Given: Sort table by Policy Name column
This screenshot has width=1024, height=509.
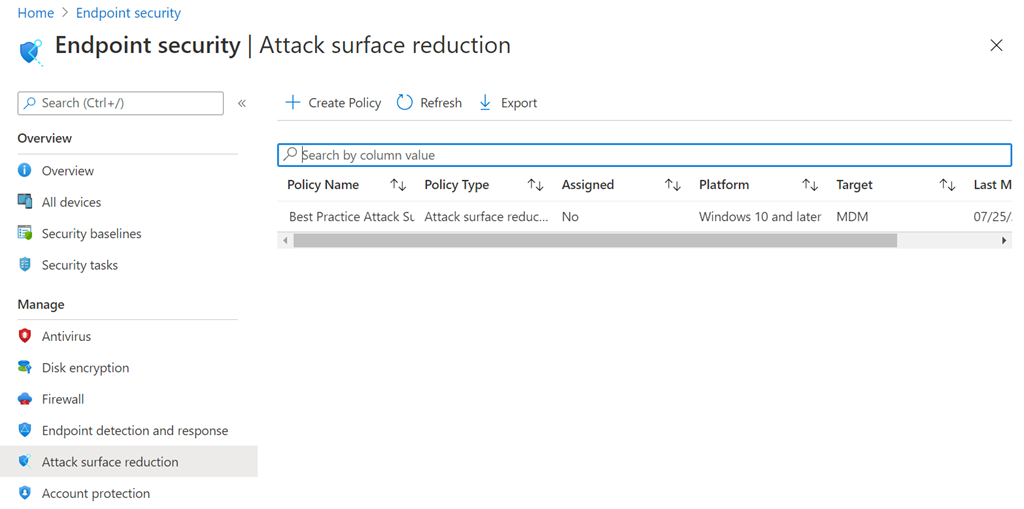Looking at the screenshot, I should point(398,185).
